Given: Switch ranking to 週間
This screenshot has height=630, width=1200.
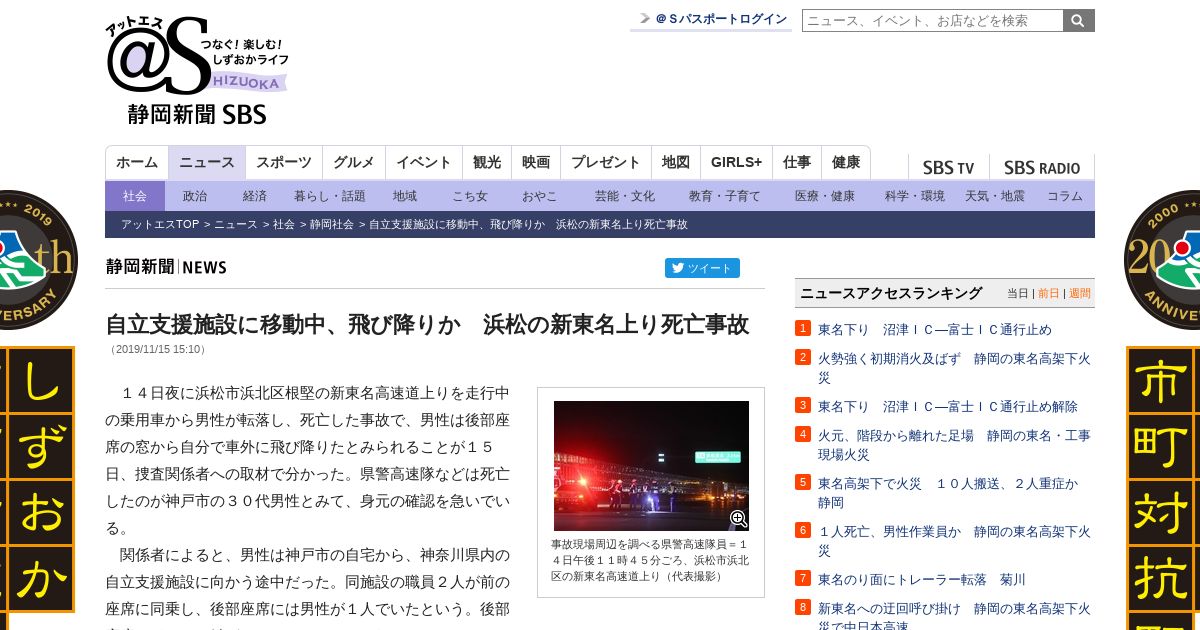Looking at the screenshot, I should click(x=1080, y=293).
